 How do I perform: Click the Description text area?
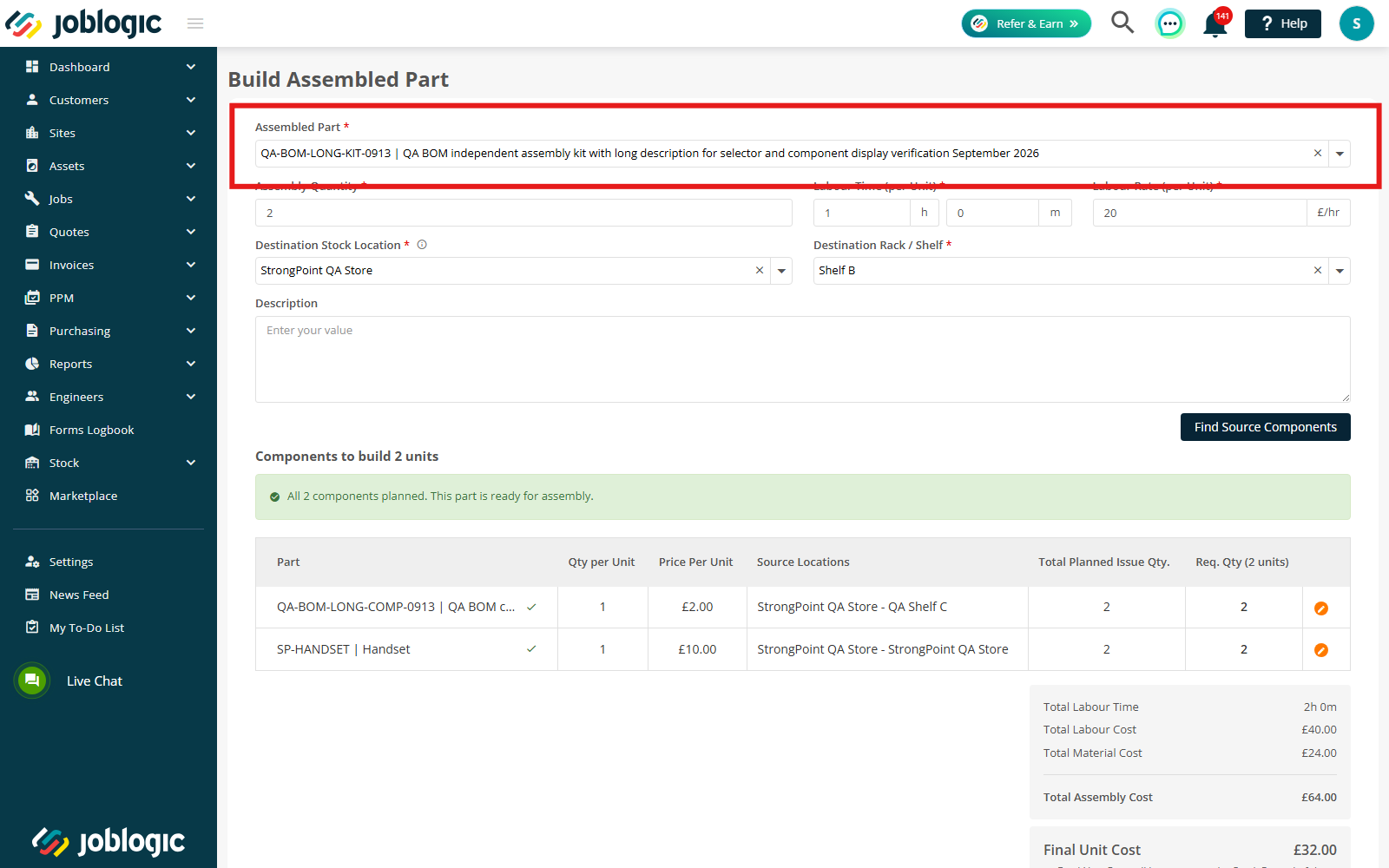coord(802,359)
